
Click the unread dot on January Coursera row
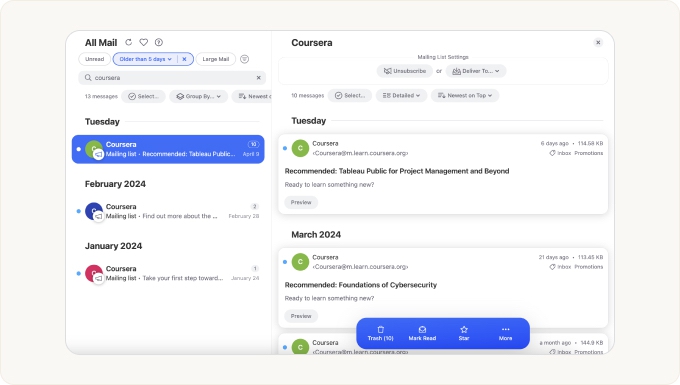(x=78, y=274)
